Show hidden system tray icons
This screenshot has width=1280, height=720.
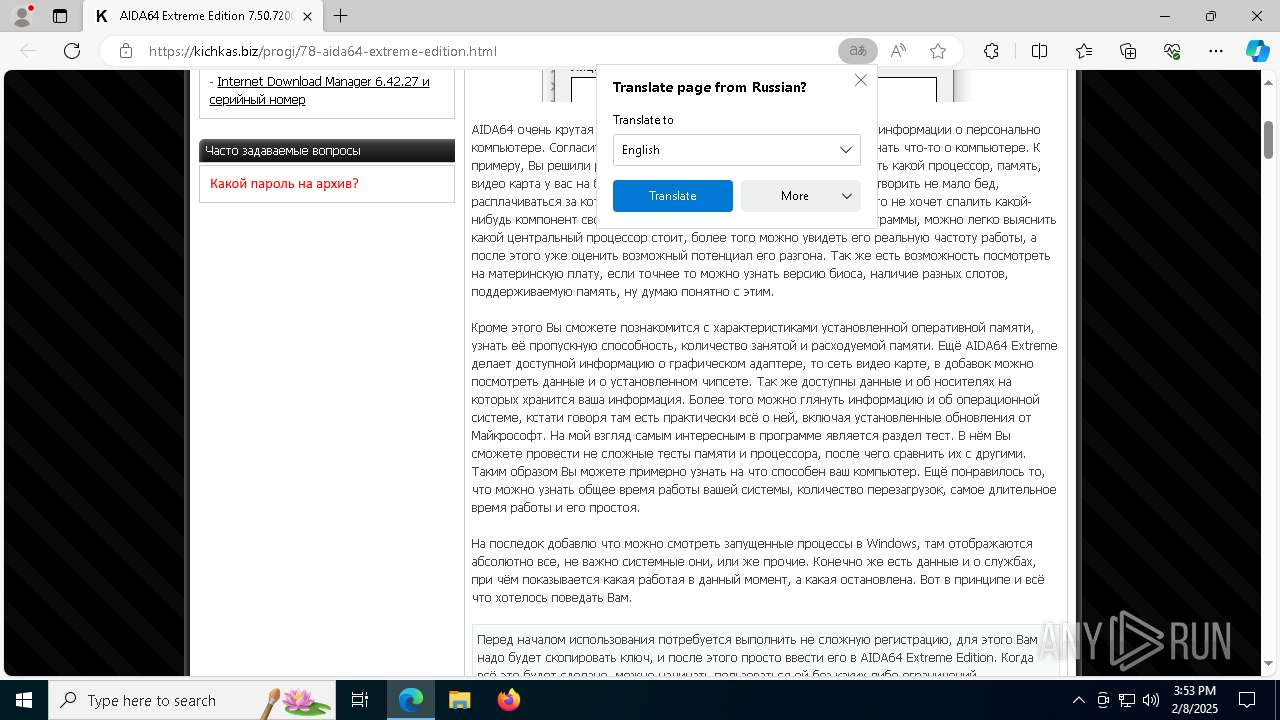1078,700
